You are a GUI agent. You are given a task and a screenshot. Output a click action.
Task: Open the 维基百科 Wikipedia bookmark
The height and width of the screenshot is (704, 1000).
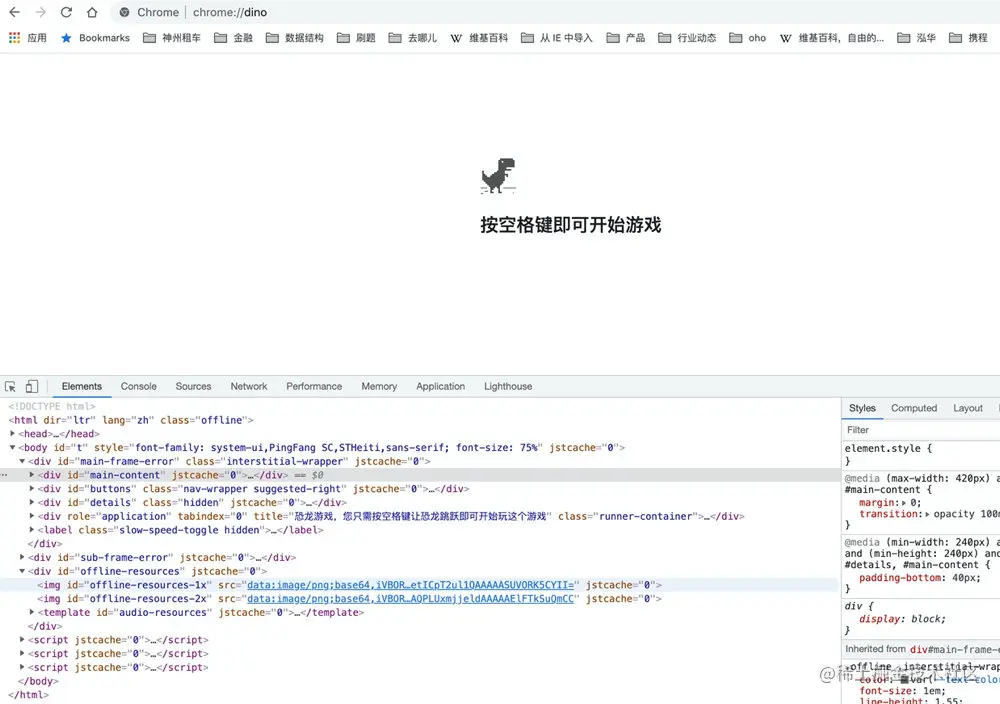click(x=479, y=38)
